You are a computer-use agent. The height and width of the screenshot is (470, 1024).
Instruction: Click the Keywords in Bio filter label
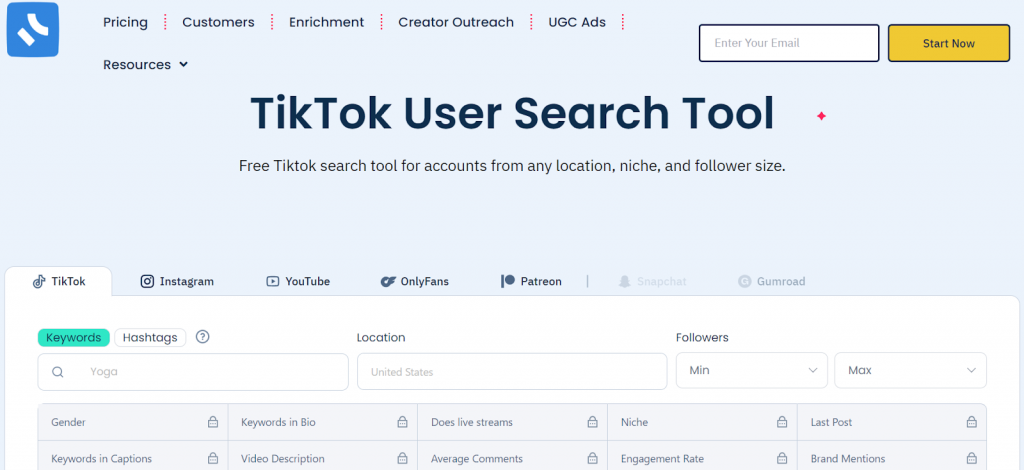pyautogui.click(x=278, y=422)
